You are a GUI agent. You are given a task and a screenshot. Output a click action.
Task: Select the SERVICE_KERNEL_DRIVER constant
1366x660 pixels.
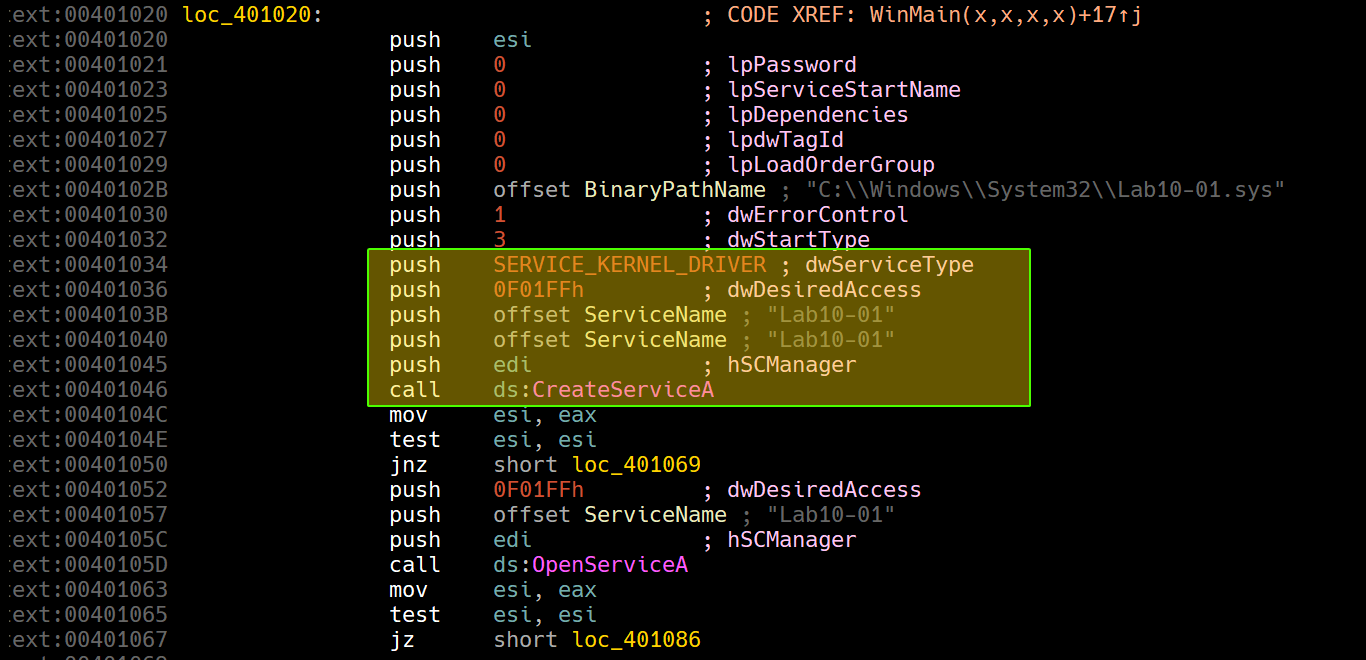[x=629, y=265]
